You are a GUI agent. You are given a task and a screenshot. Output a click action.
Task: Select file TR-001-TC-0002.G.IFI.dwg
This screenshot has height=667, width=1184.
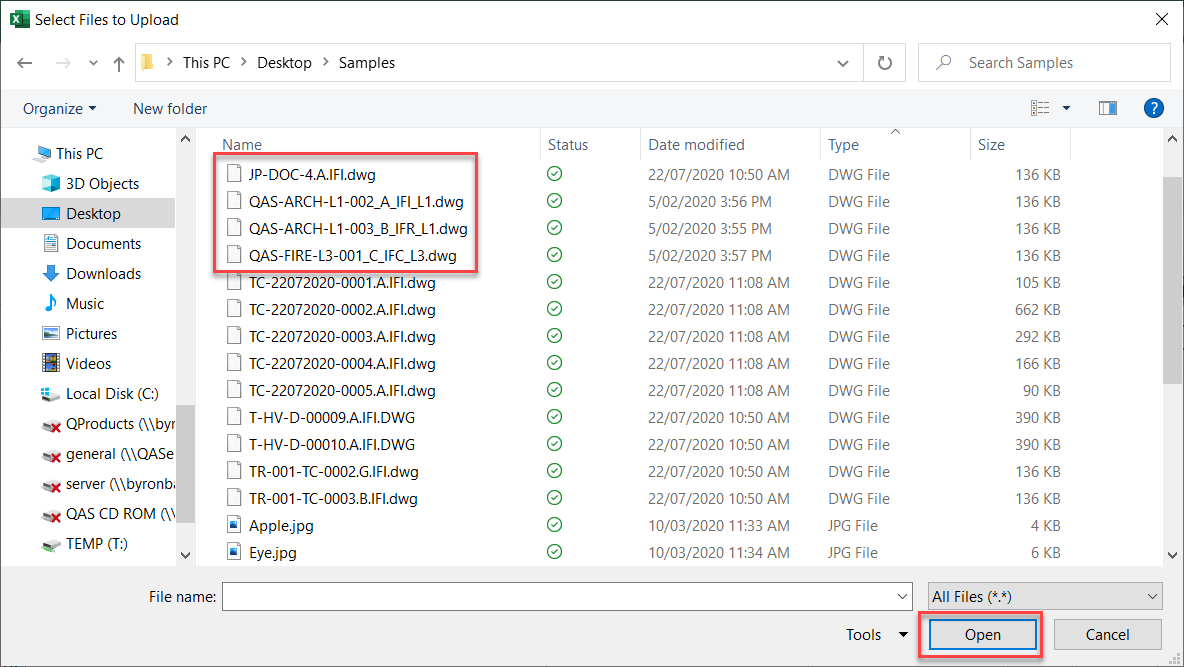point(334,471)
